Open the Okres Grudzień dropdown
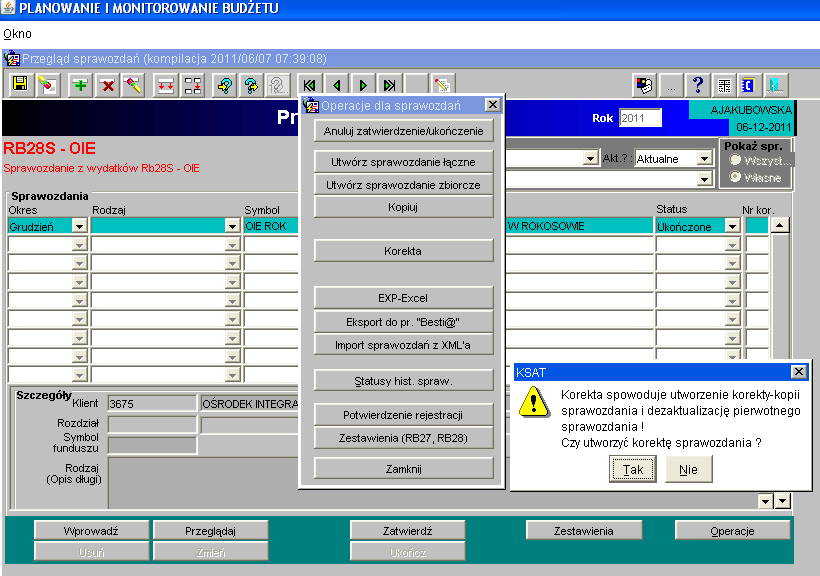 pyautogui.click(x=79, y=226)
